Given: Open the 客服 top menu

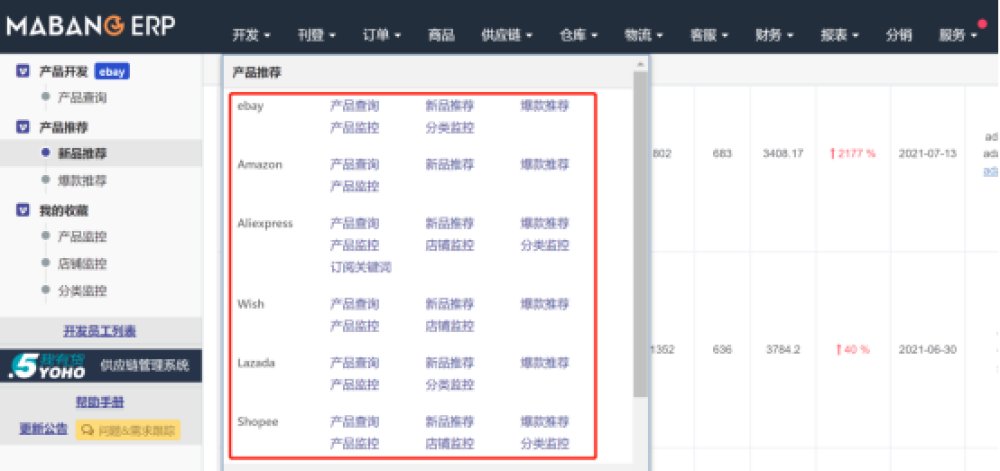Looking at the screenshot, I should [x=709, y=36].
